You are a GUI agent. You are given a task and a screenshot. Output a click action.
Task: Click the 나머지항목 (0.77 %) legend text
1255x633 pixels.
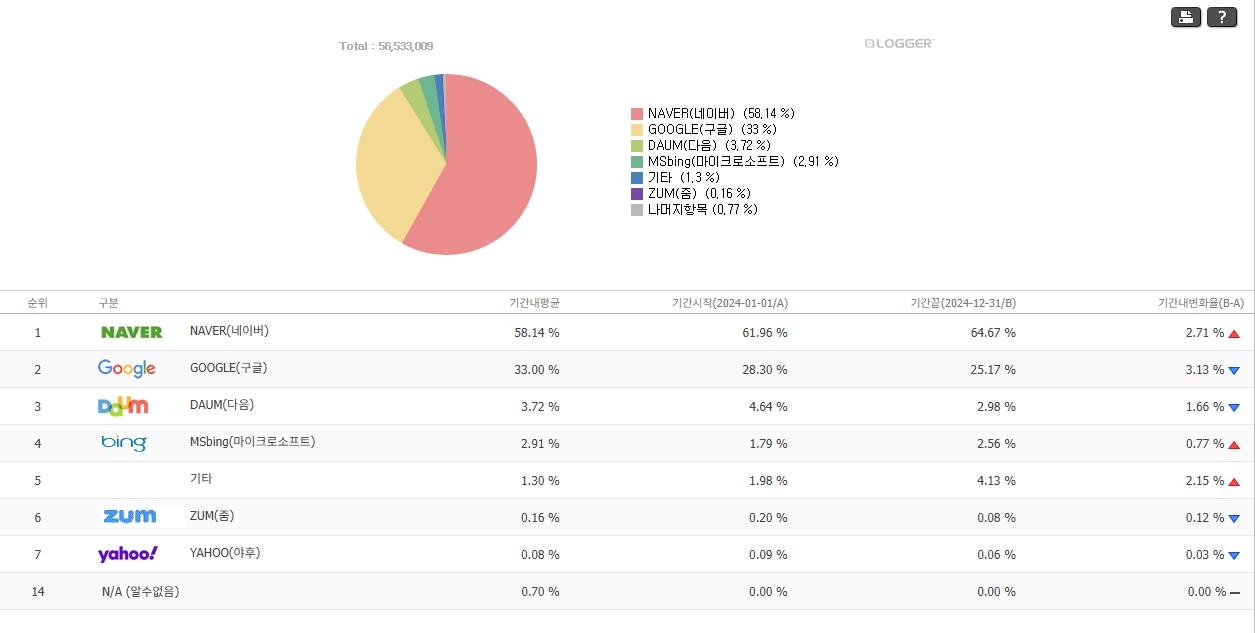click(x=703, y=210)
